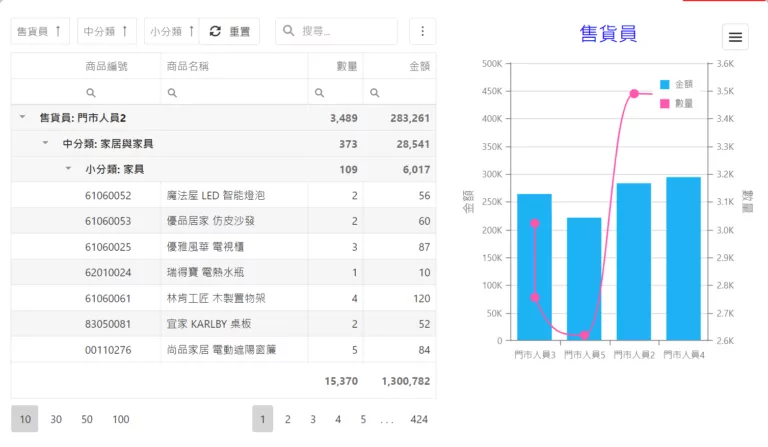Collapse the 中分類: 家居與家具 group

(x=46, y=144)
